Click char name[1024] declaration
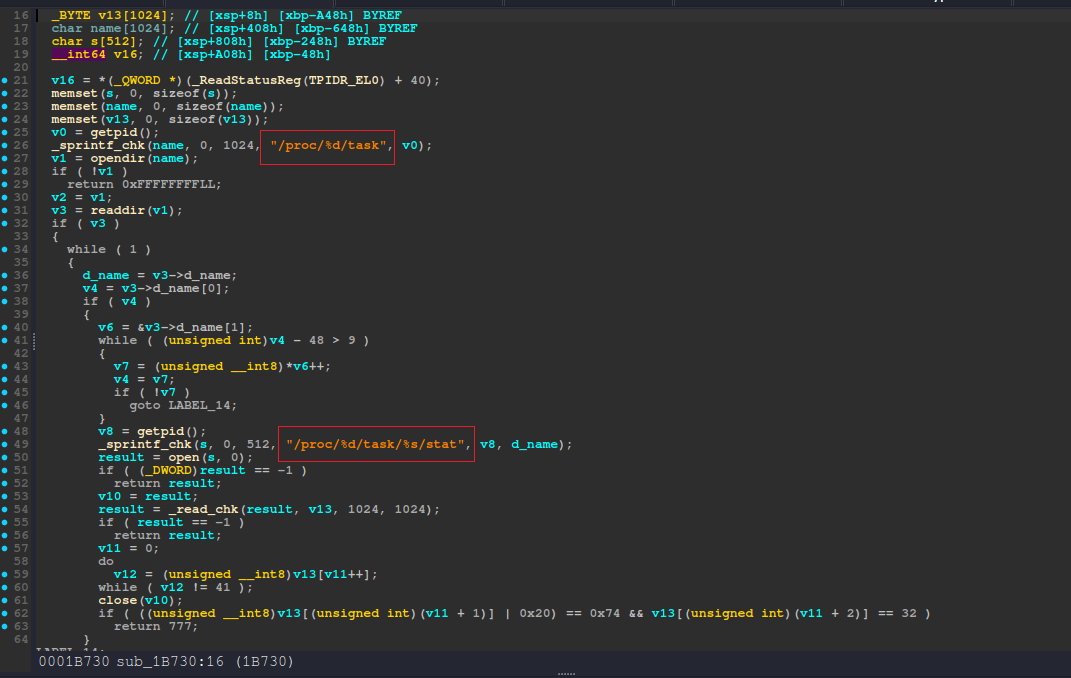1071x678 pixels. click(x=113, y=28)
